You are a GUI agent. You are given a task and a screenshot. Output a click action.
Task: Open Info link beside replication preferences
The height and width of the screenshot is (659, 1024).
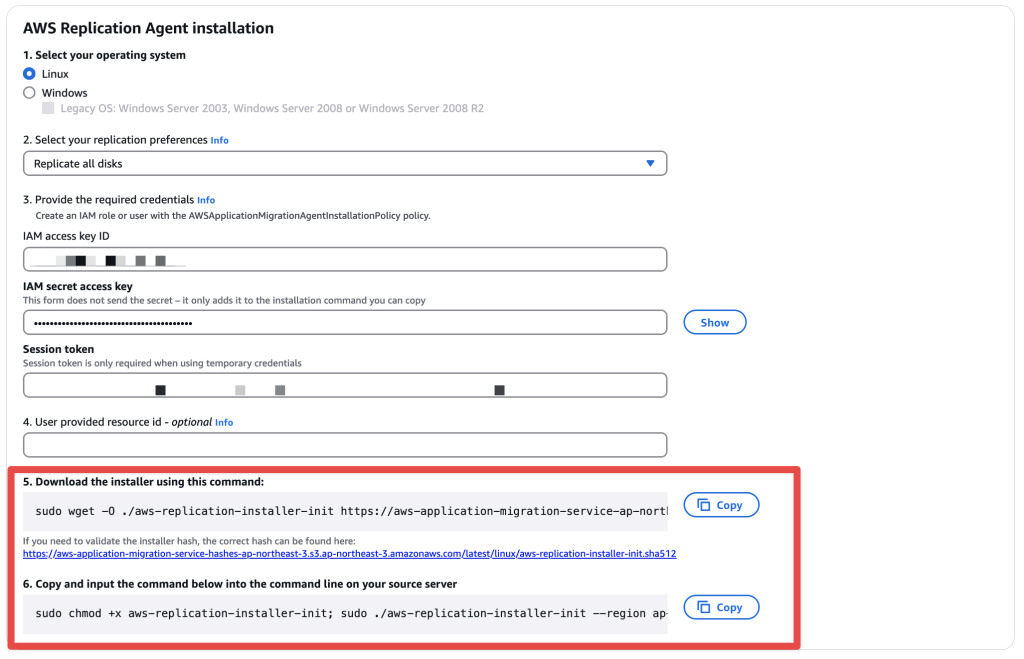coord(219,140)
